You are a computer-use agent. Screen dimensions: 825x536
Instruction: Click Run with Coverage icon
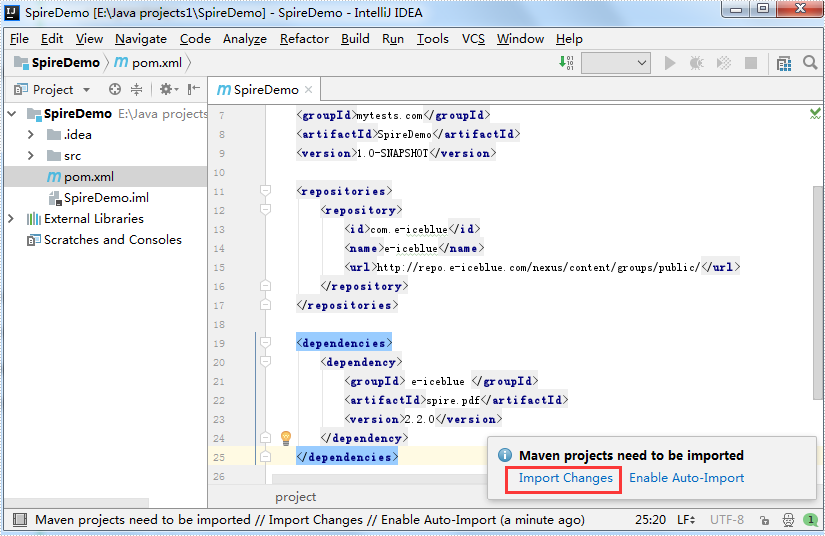point(723,63)
